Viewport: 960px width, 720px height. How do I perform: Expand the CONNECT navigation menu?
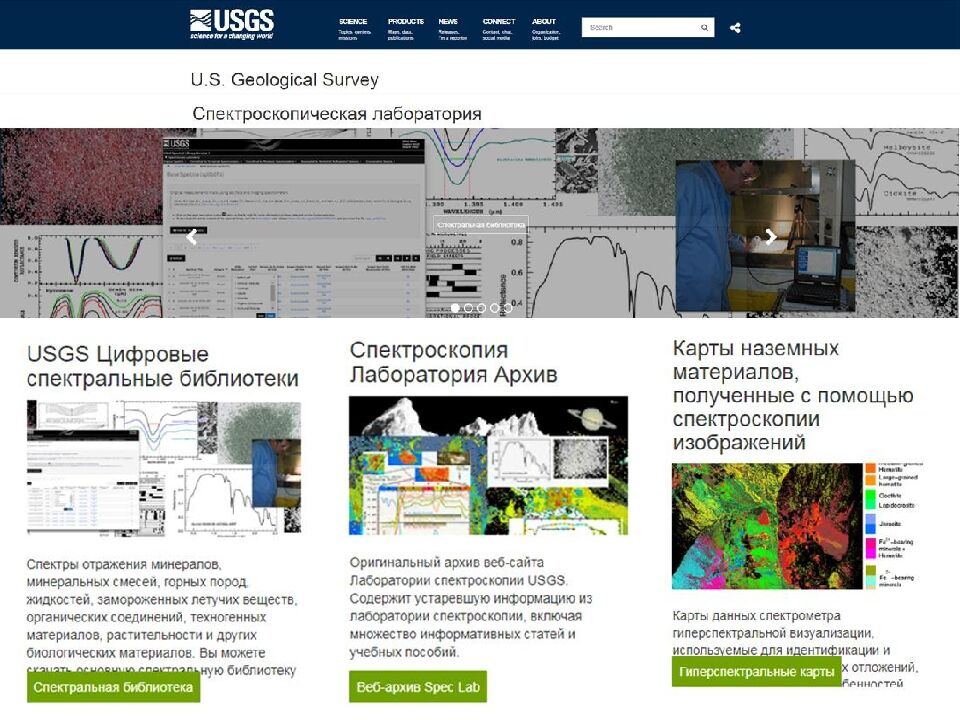click(x=499, y=21)
